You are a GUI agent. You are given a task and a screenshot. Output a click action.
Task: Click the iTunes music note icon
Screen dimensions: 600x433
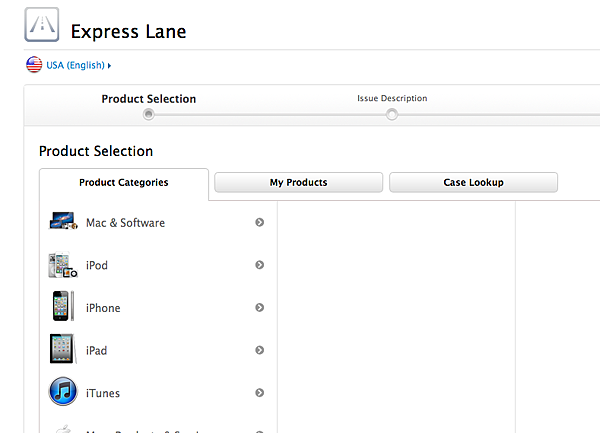point(63,391)
